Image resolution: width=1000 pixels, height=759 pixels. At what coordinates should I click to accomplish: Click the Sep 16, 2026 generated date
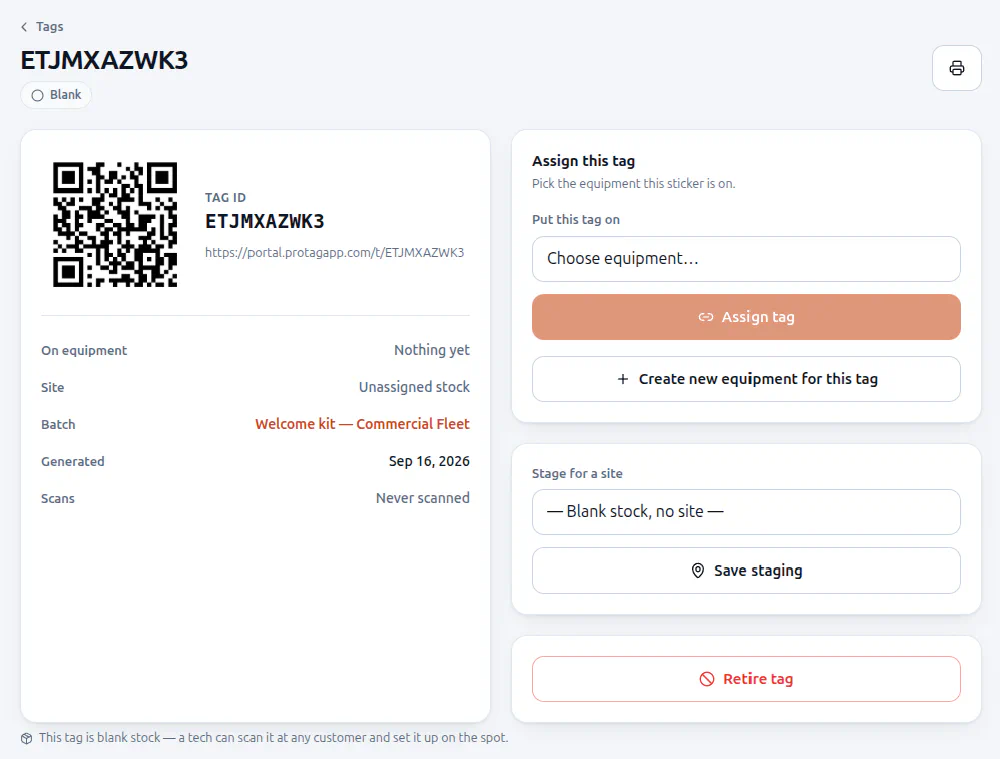[429, 461]
